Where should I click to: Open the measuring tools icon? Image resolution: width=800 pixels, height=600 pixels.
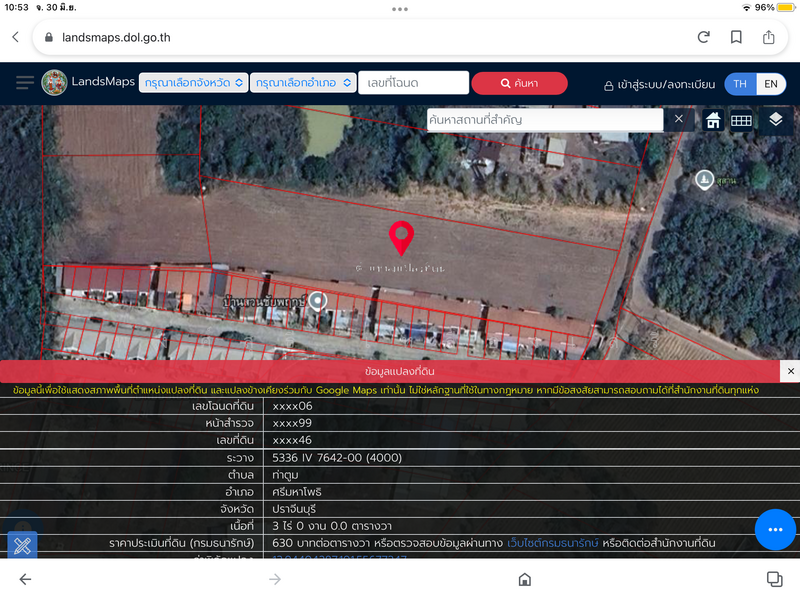22,546
